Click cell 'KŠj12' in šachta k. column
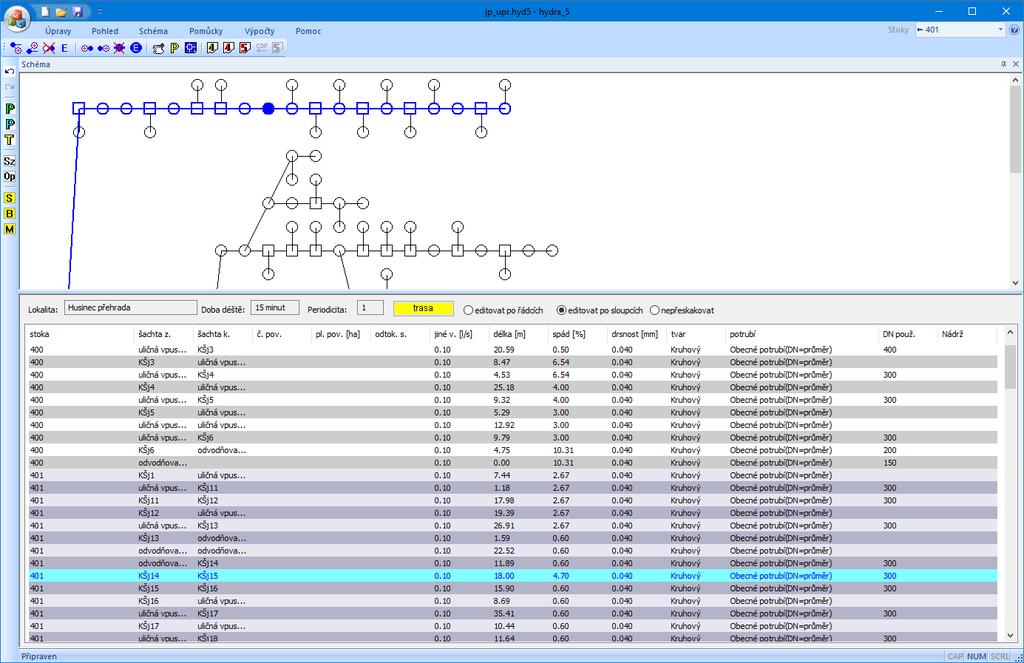Screen dimensions: 1024x663 [208, 500]
